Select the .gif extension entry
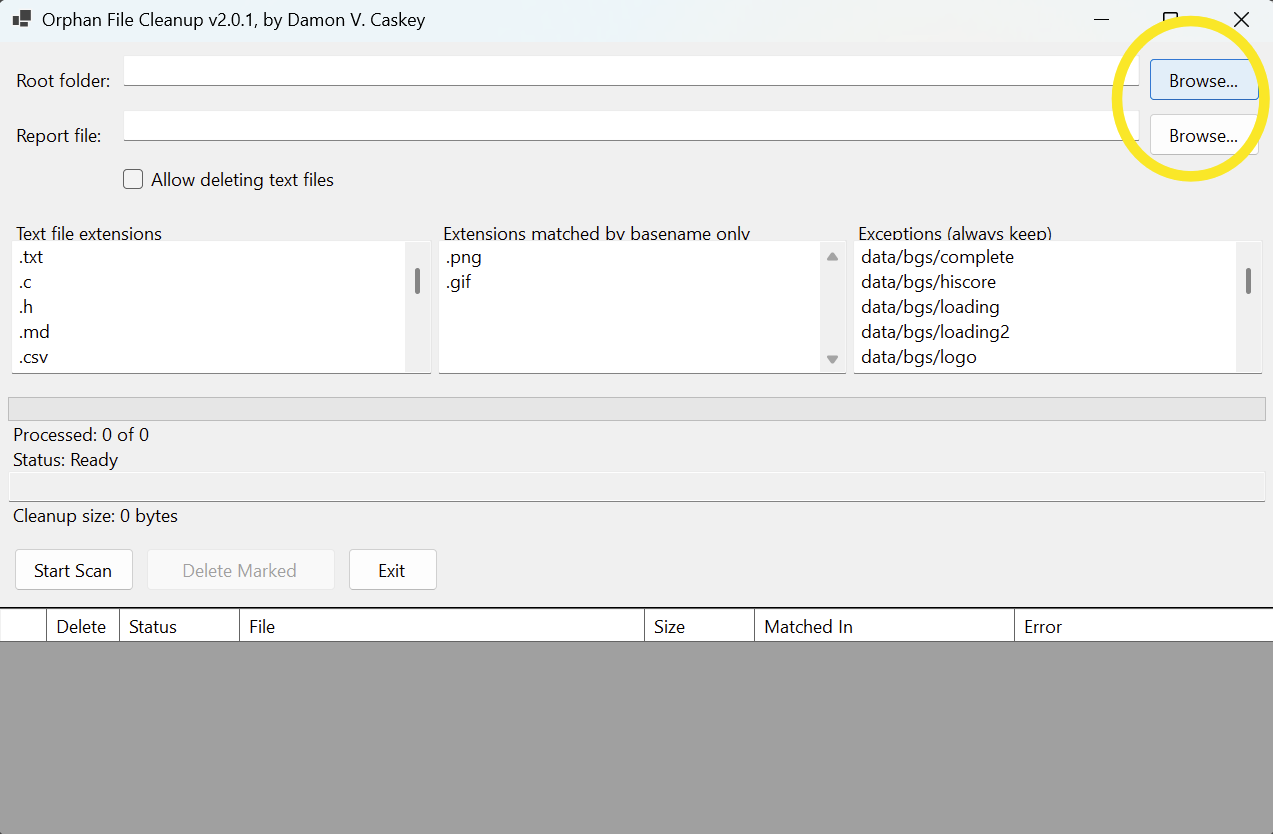 click(459, 282)
